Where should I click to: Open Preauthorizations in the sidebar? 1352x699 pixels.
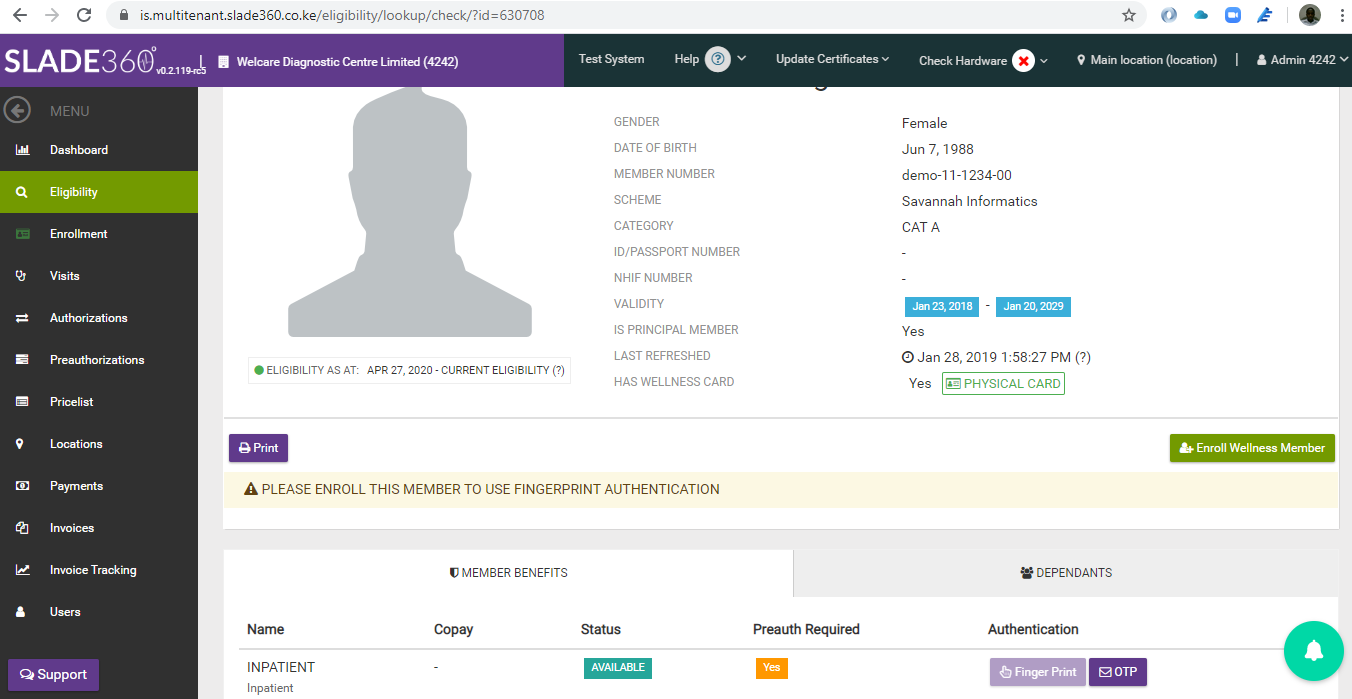click(x=99, y=360)
